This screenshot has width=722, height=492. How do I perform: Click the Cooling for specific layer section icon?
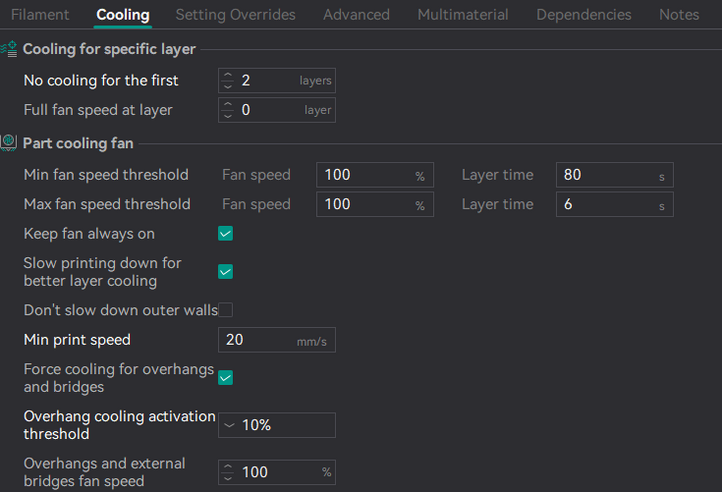coord(9,49)
